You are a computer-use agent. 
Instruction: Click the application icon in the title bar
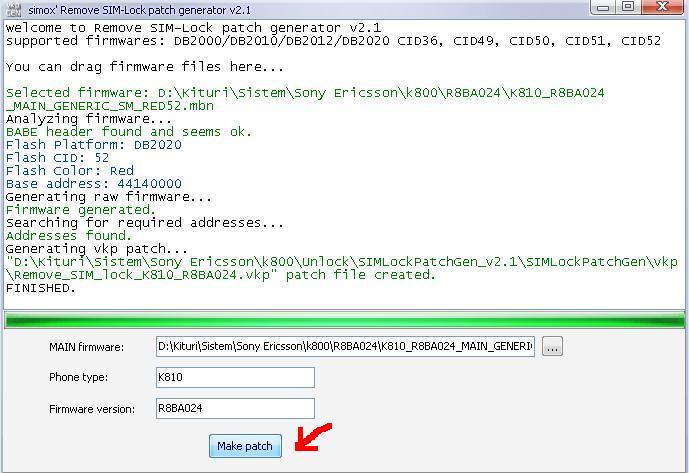14,8
